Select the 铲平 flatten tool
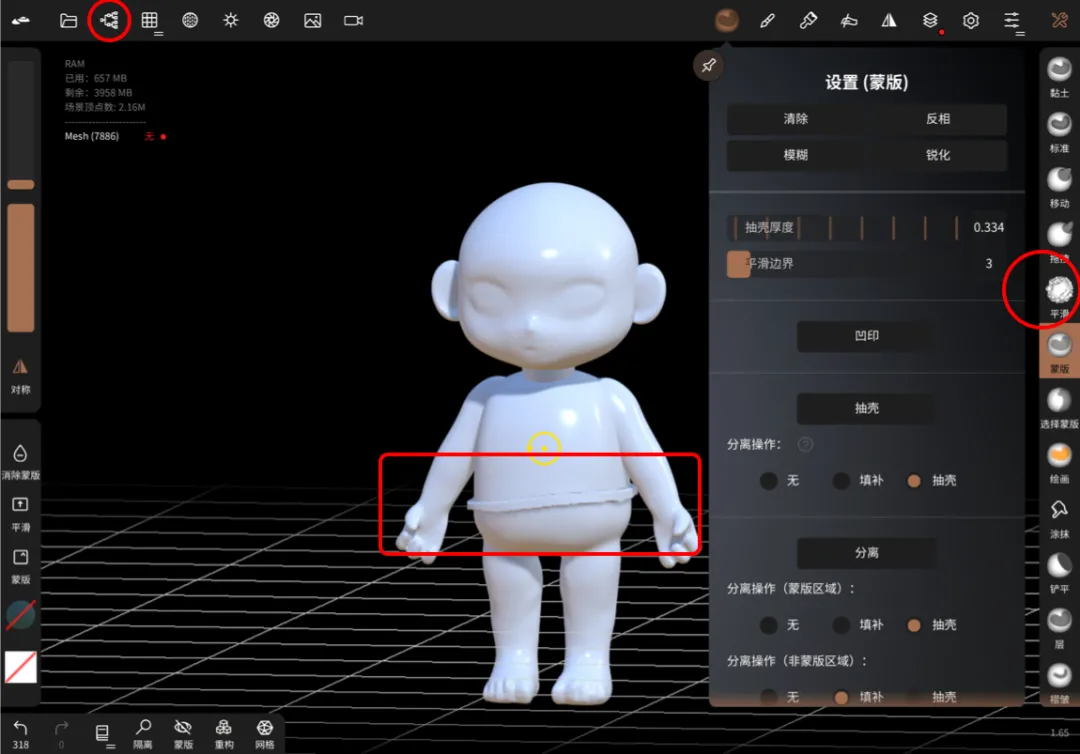This screenshot has height=754, width=1080. click(1059, 573)
